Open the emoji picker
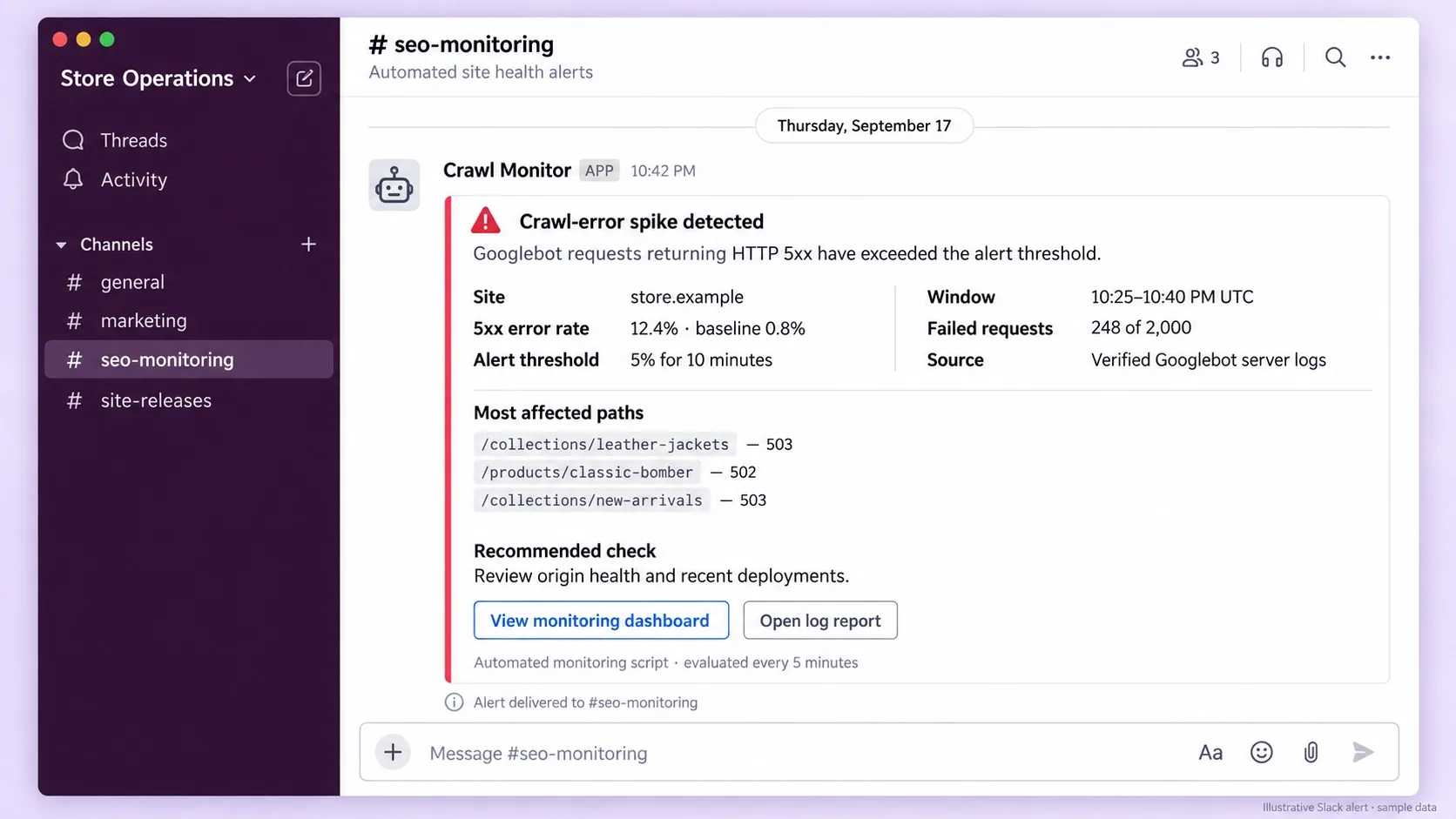The image size is (1456, 819). tap(1261, 753)
